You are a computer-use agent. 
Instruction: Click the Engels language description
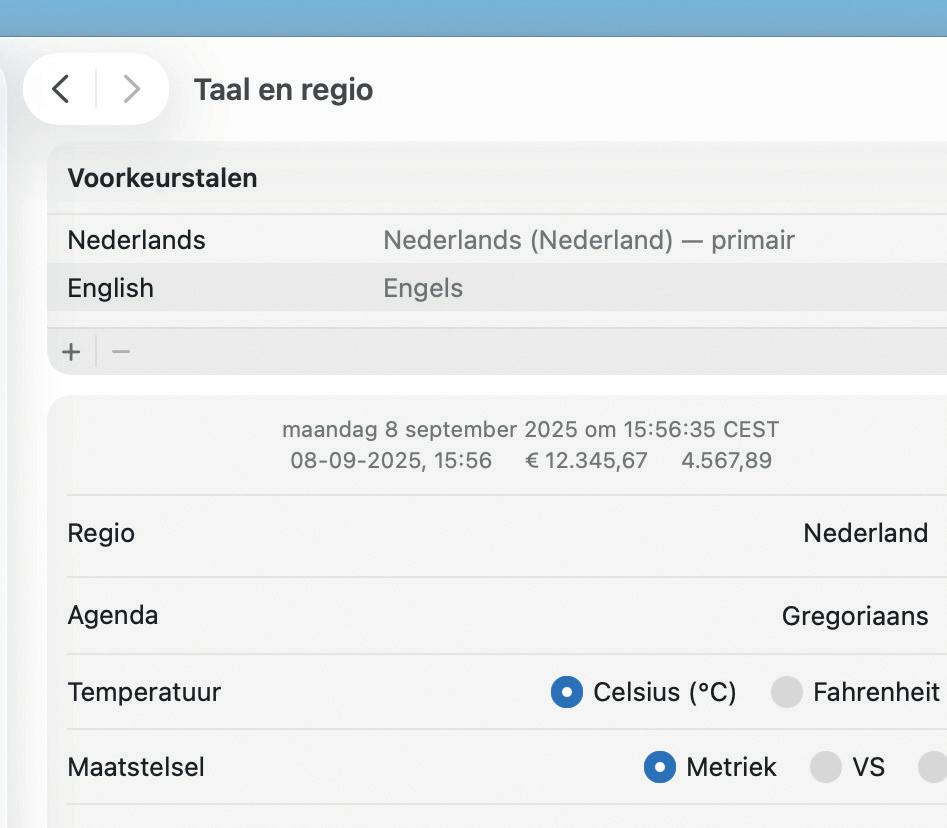(423, 288)
